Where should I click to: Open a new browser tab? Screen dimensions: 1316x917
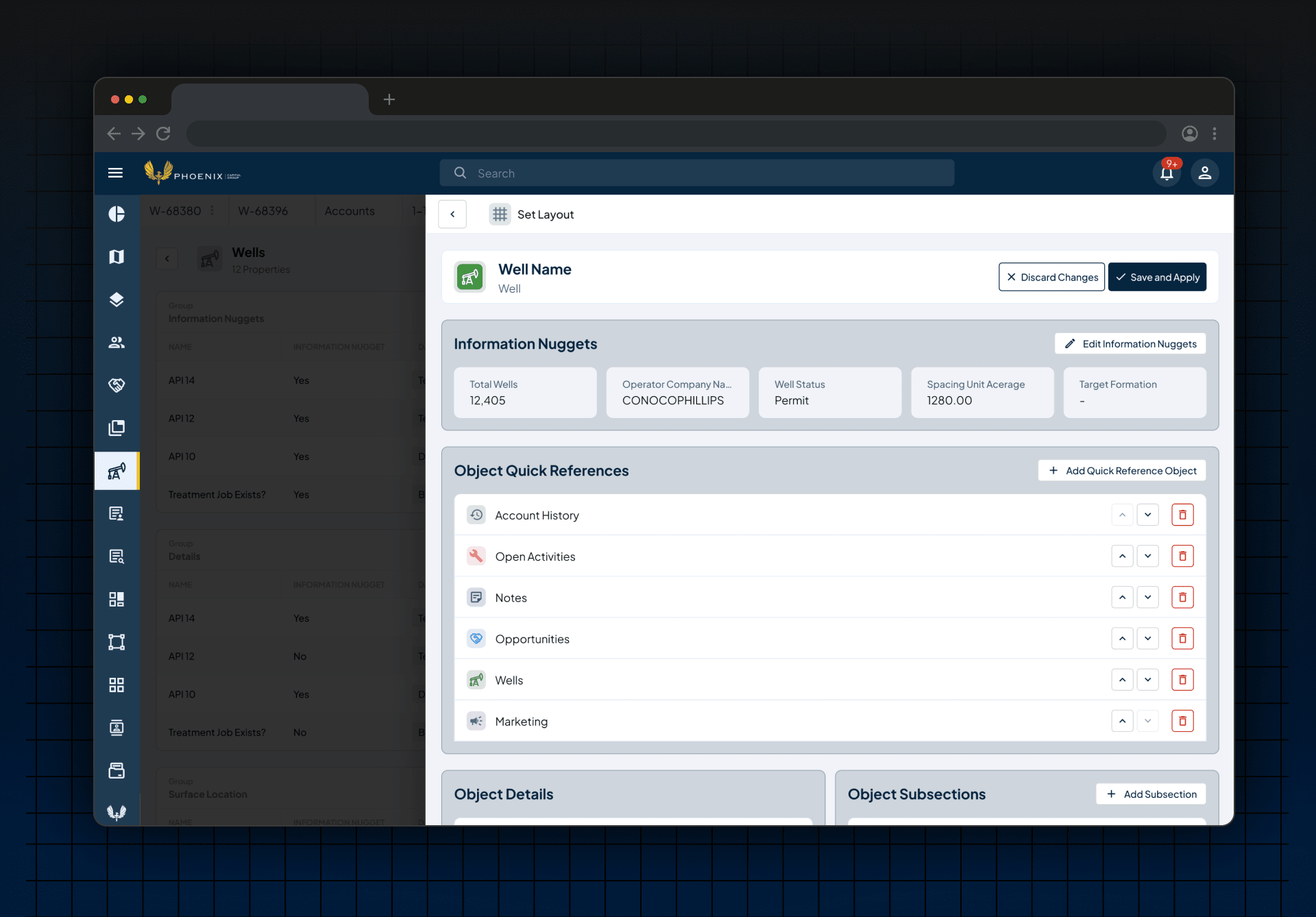pos(389,99)
